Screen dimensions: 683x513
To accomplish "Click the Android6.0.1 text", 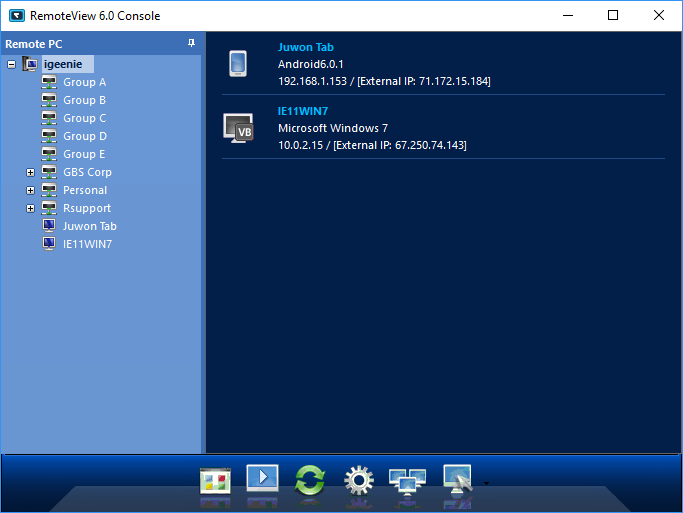I will (x=311, y=64).
